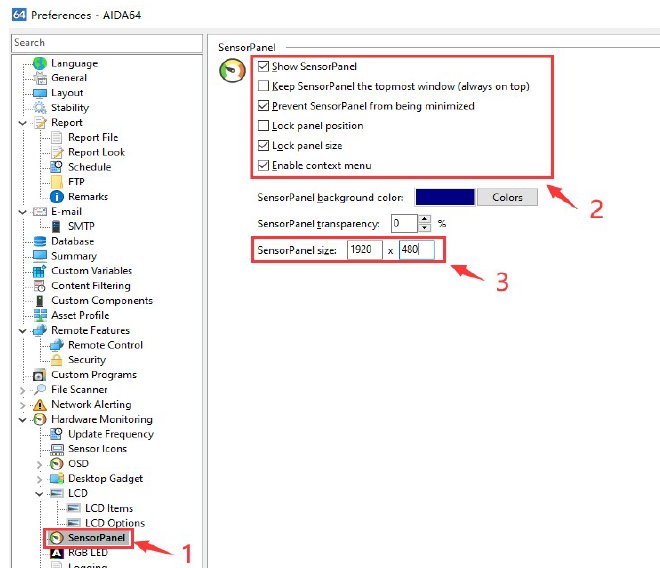Click the General settings icon

tap(40, 78)
